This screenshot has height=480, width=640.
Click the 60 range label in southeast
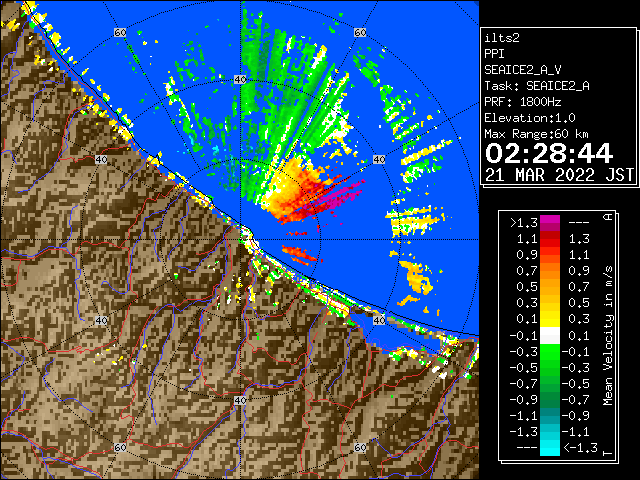pyautogui.click(x=360, y=447)
